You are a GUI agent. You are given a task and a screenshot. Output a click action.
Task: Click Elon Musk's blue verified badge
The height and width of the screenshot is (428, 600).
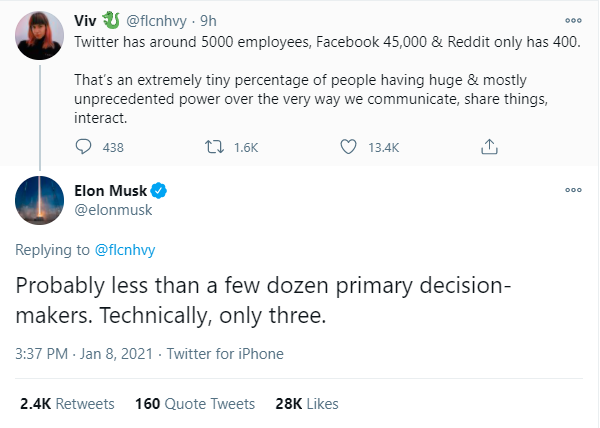tap(158, 189)
